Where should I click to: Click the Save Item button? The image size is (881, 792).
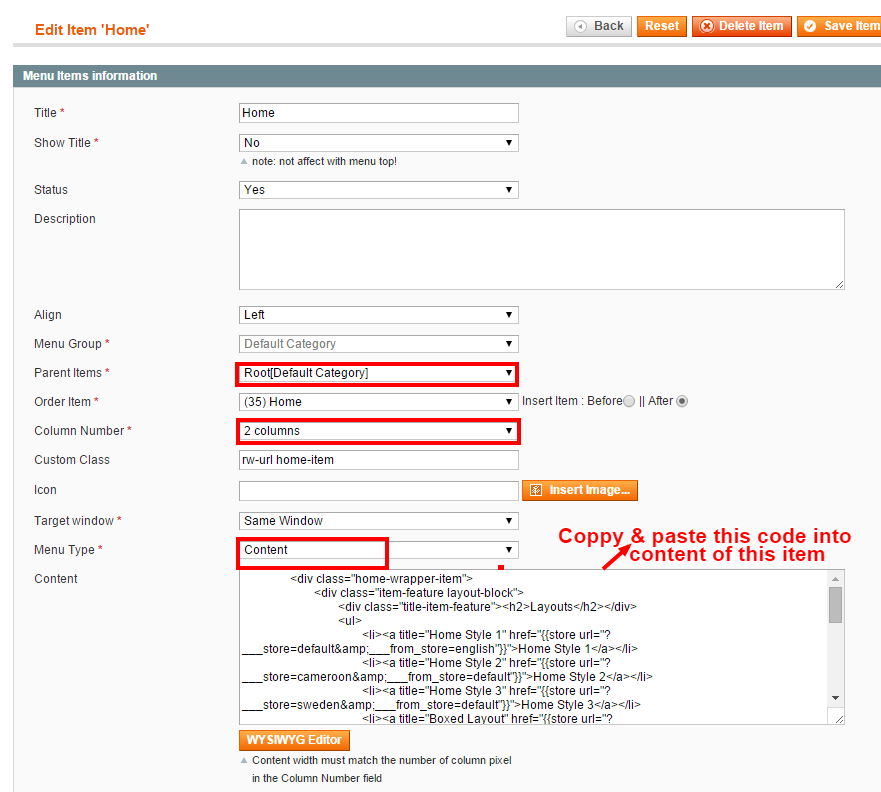pos(839,26)
